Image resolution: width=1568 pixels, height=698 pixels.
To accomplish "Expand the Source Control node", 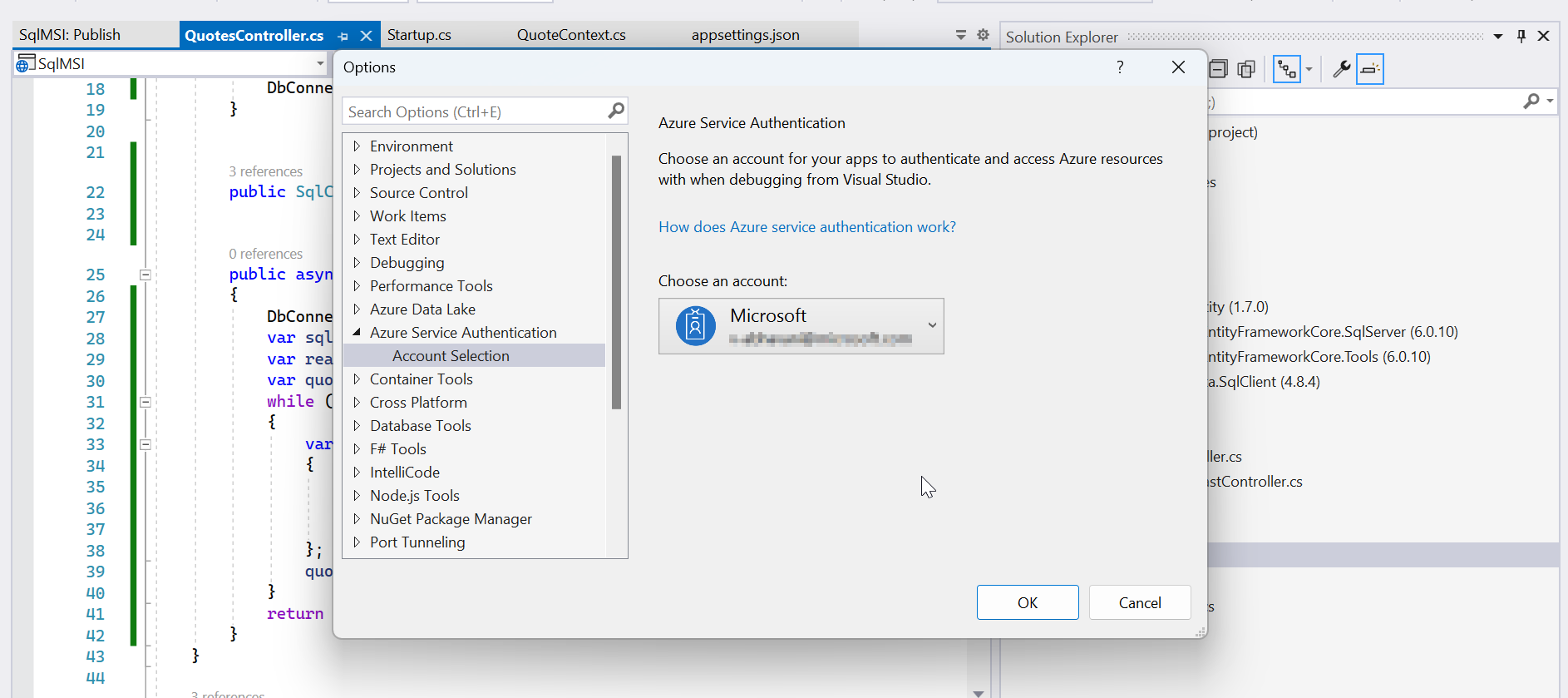I will [x=357, y=192].
